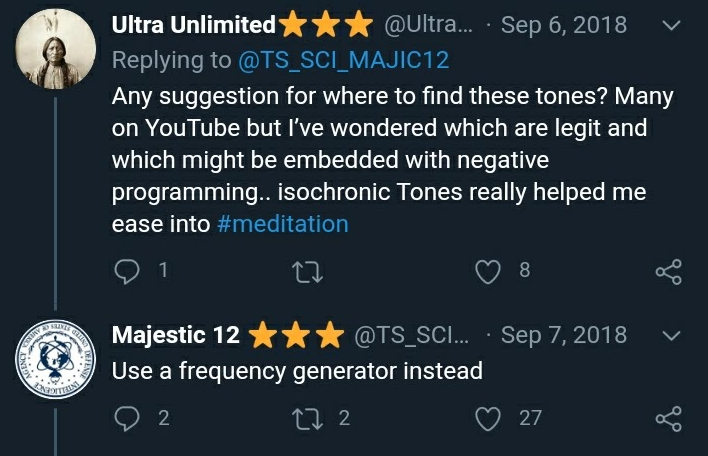708x456 pixels.
Task: Click the Sep 7, 2018 timestamp
Action: [563, 335]
